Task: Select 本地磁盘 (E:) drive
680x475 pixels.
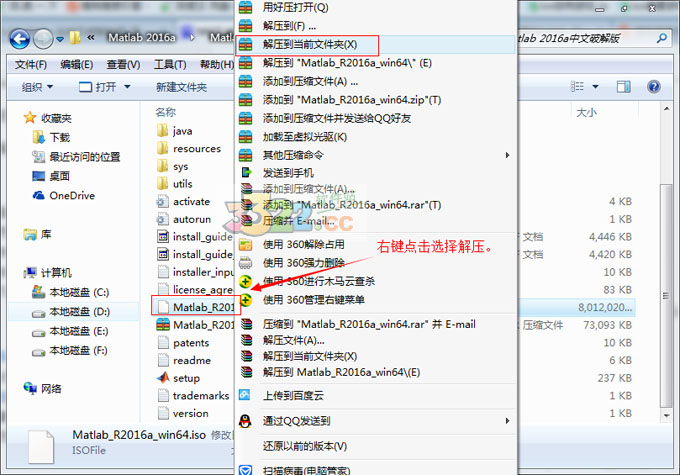Action: (70, 331)
